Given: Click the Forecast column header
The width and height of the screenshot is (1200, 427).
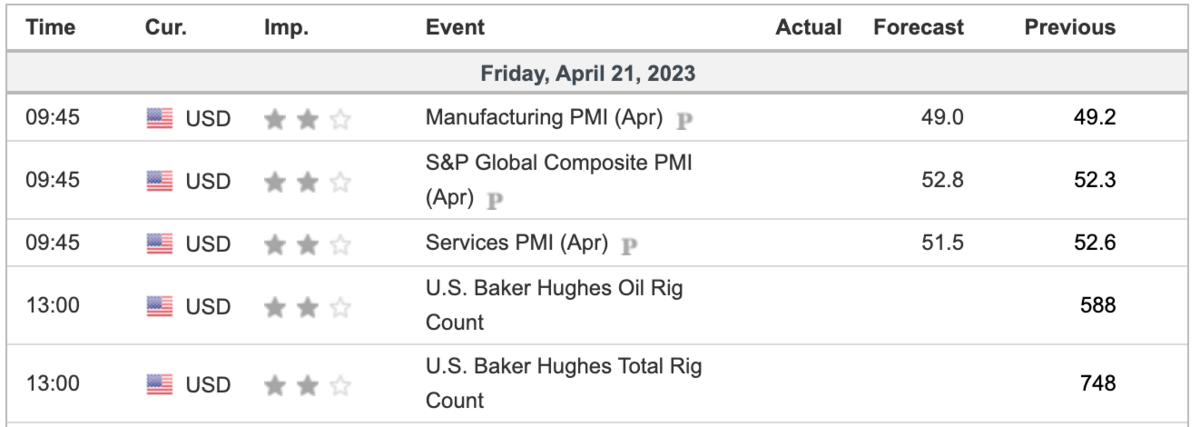Looking at the screenshot, I should (x=919, y=28).
